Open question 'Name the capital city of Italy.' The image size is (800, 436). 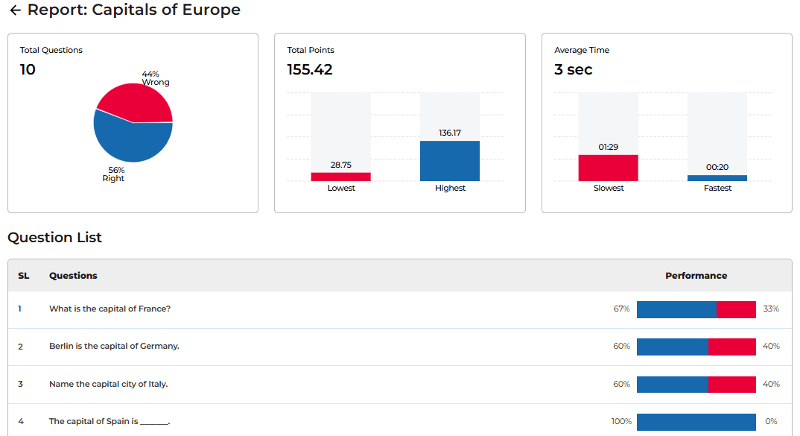(x=109, y=384)
